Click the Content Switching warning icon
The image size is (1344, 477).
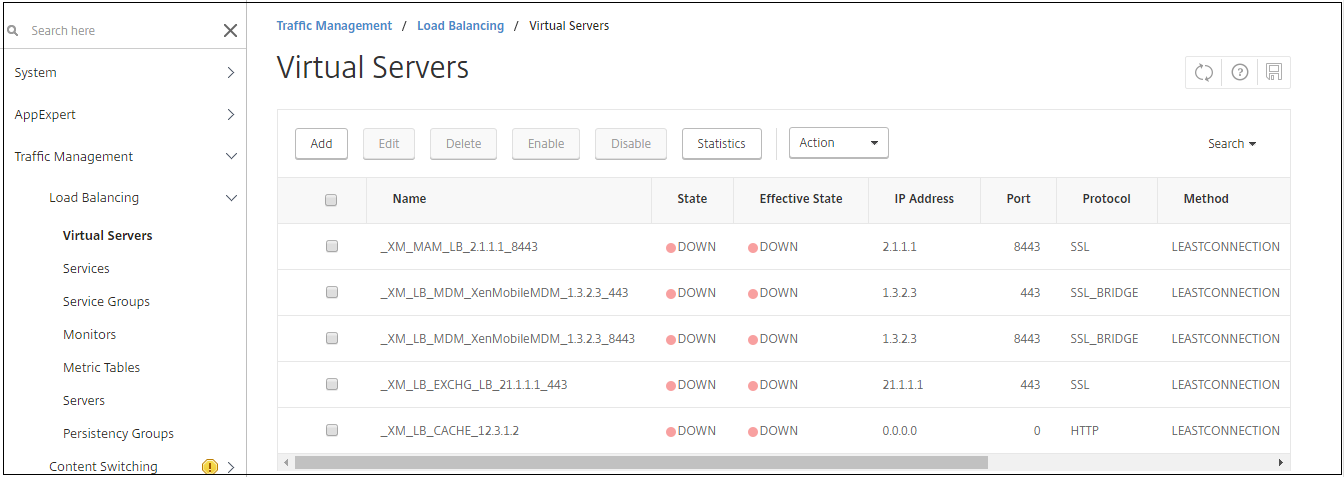tap(209, 466)
